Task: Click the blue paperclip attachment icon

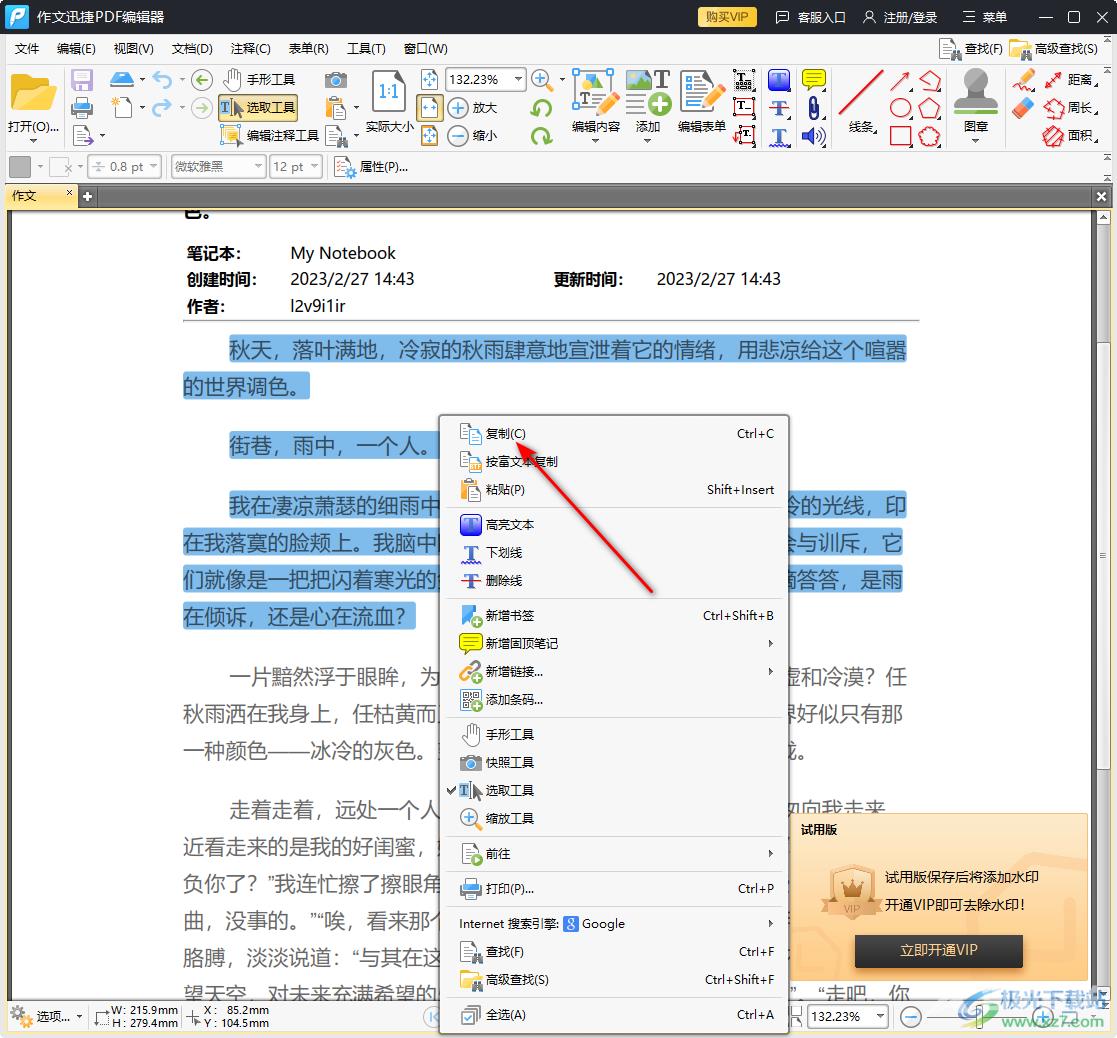Action: tap(814, 108)
